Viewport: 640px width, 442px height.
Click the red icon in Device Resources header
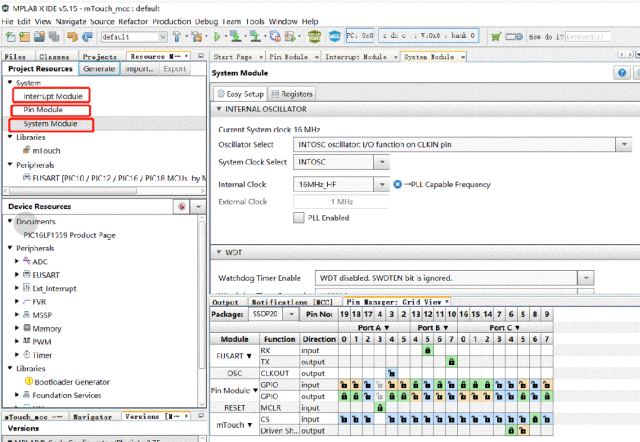tap(182, 206)
